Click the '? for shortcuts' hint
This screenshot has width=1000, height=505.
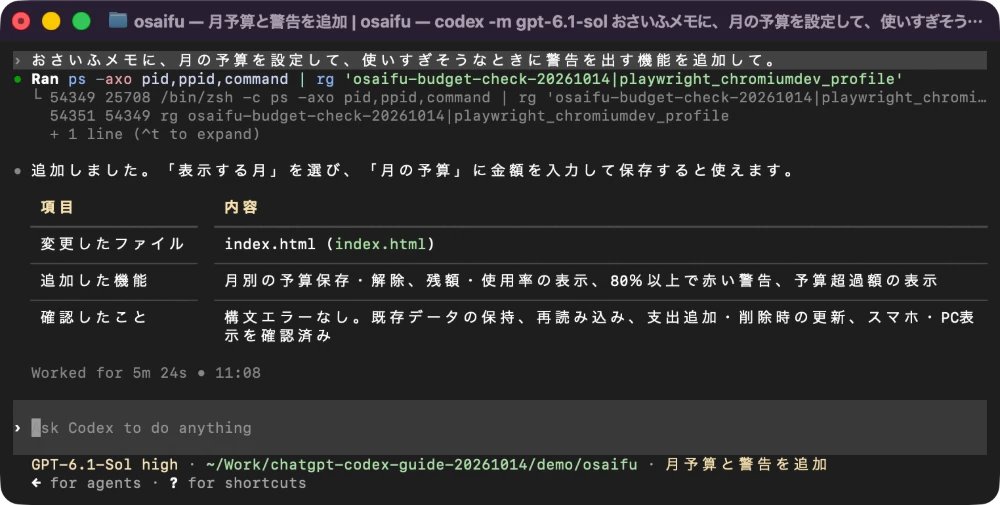tap(238, 483)
